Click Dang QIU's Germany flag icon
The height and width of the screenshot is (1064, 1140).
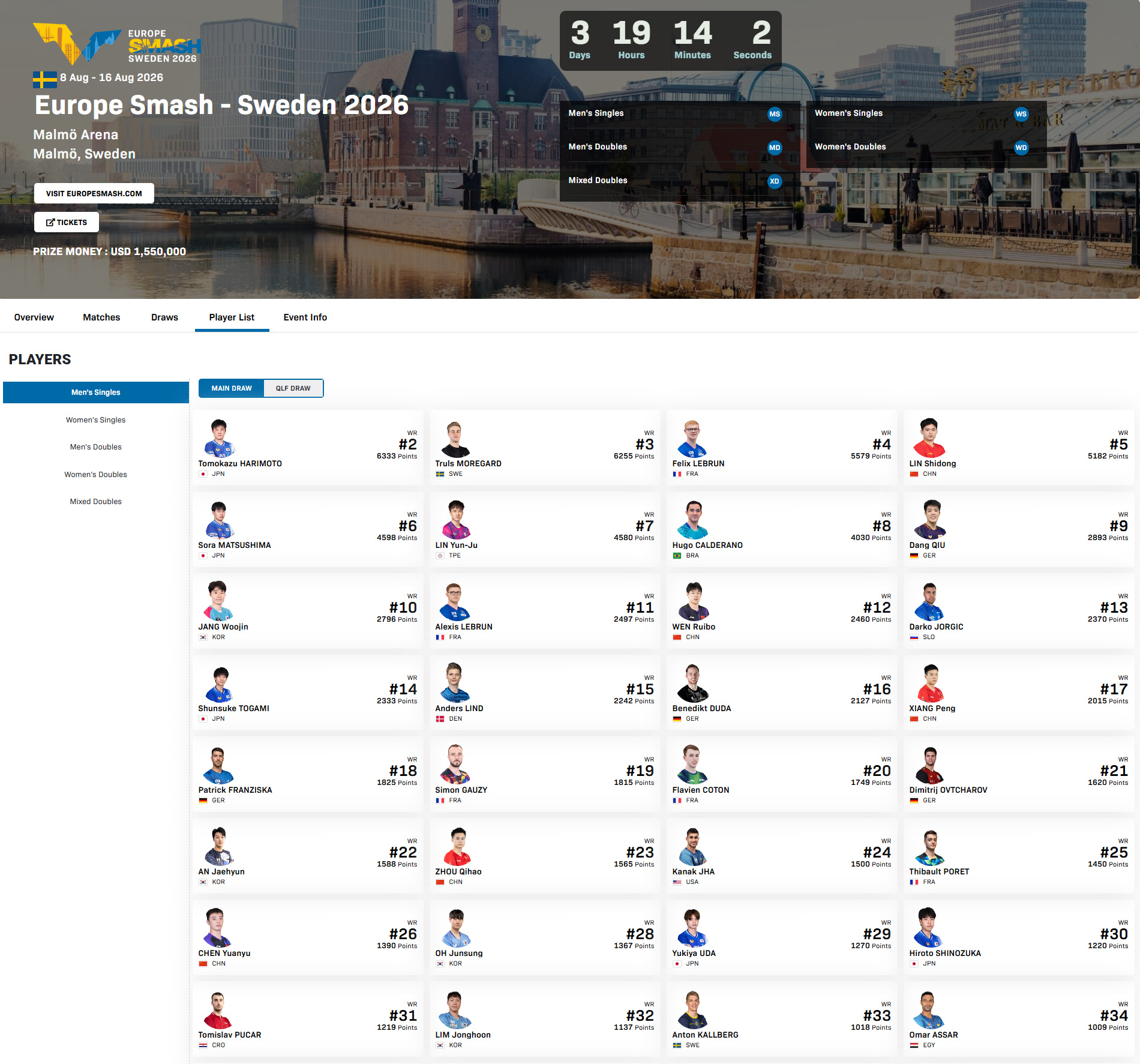click(x=914, y=556)
